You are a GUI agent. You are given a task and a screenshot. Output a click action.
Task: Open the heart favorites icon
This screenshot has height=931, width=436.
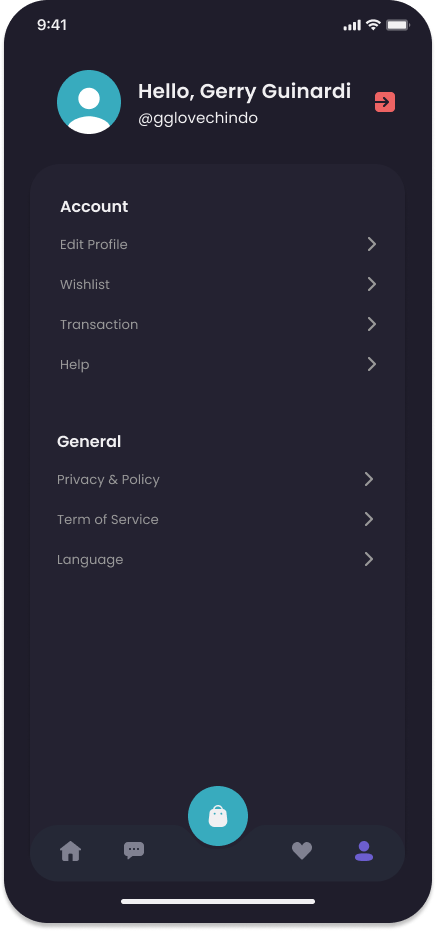pyautogui.click(x=302, y=851)
